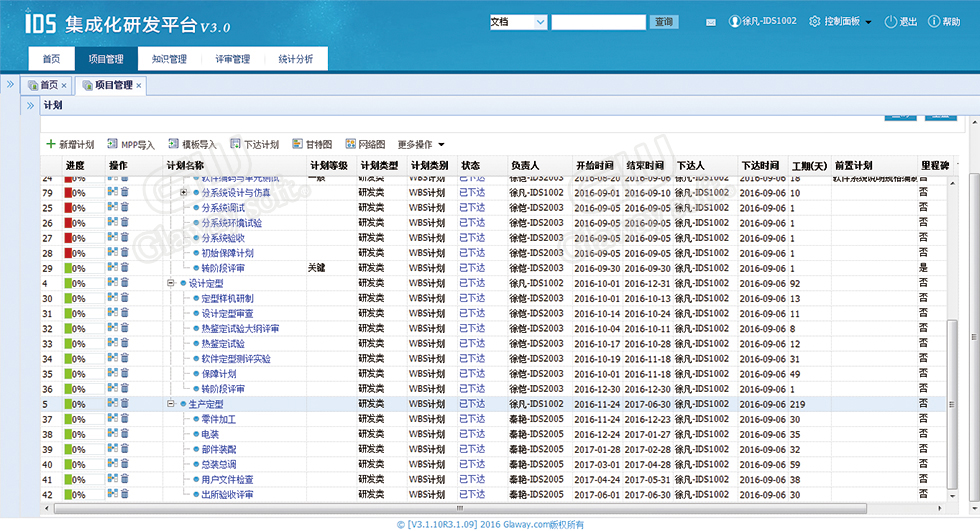Click the green progress bar of row 29
The height and width of the screenshot is (531, 980).
point(68,268)
